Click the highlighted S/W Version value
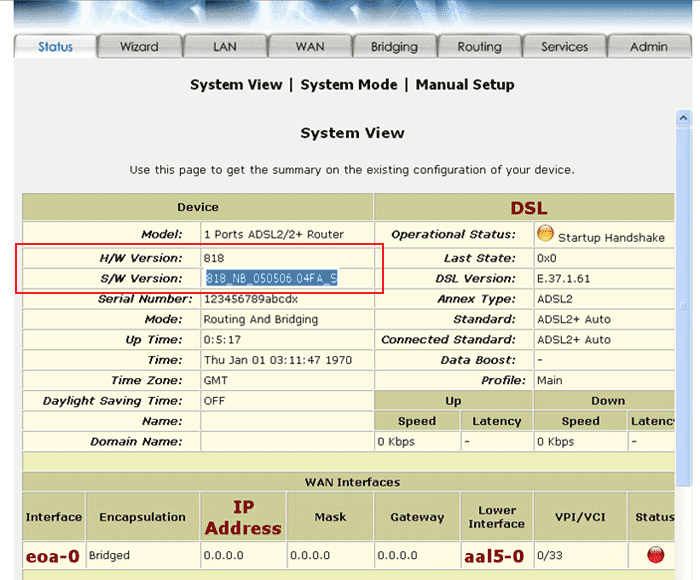 click(271, 279)
